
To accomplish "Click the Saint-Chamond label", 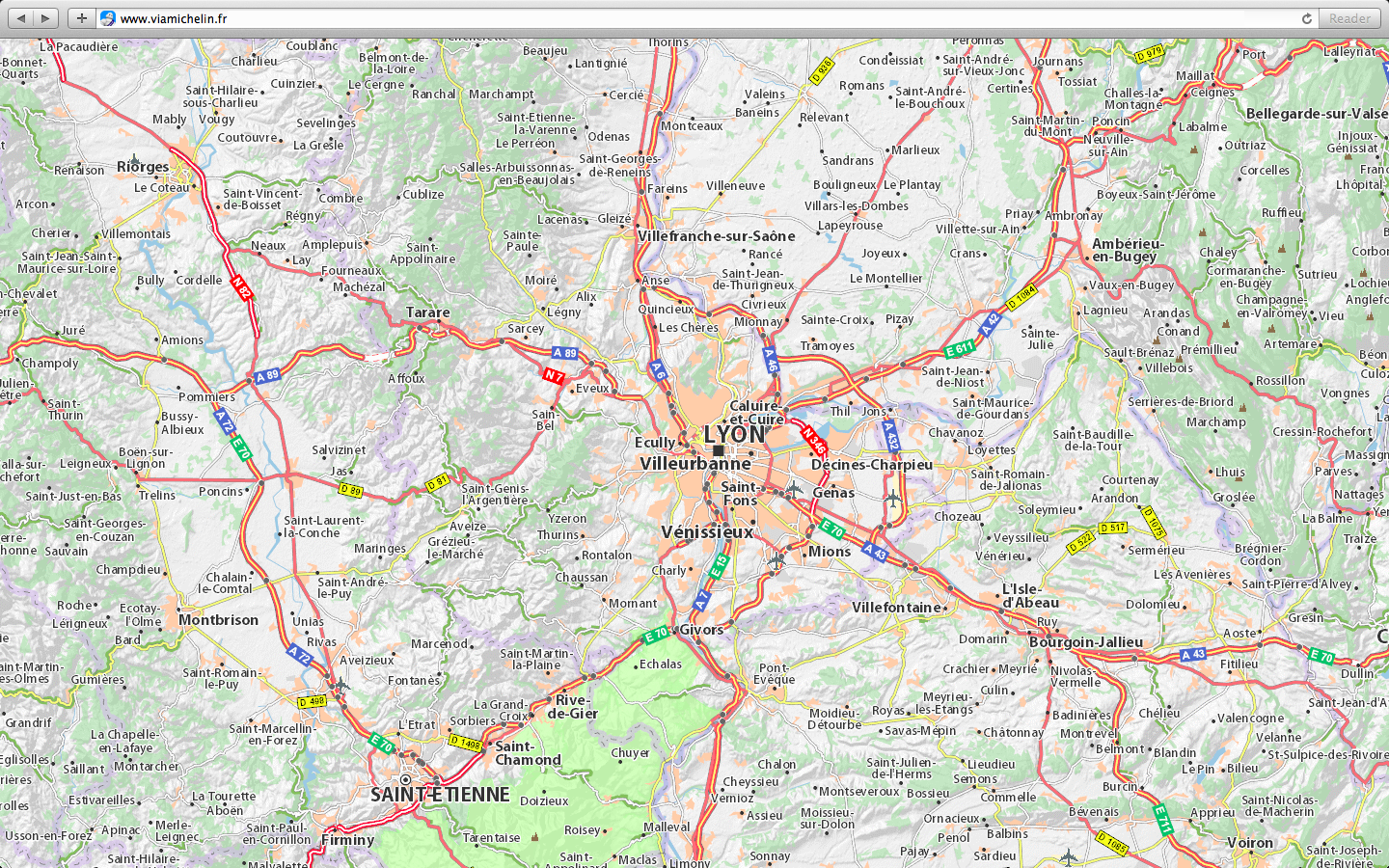I will 528,753.
